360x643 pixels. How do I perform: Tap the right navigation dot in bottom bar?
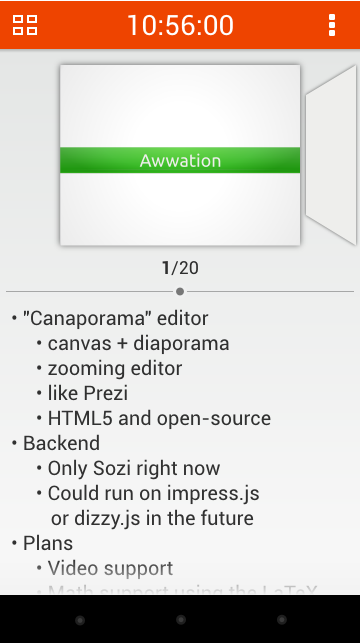(281, 620)
